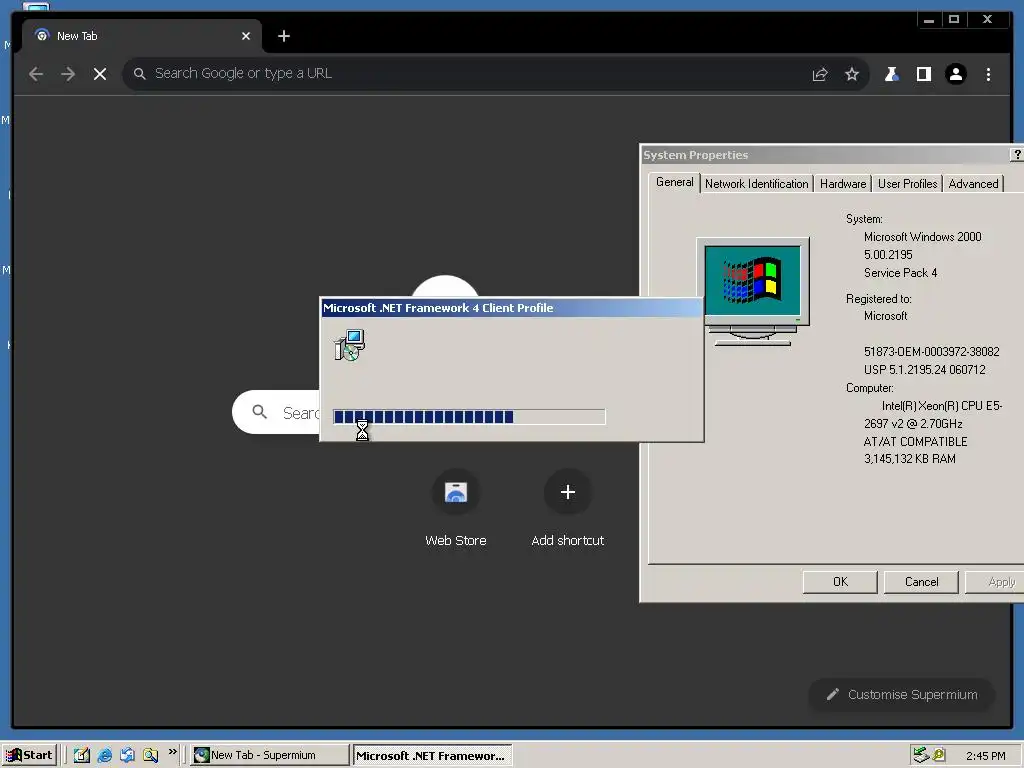Open the Advanced tab
Viewport: 1024px width, 768px height.
[x=973, y=184]
